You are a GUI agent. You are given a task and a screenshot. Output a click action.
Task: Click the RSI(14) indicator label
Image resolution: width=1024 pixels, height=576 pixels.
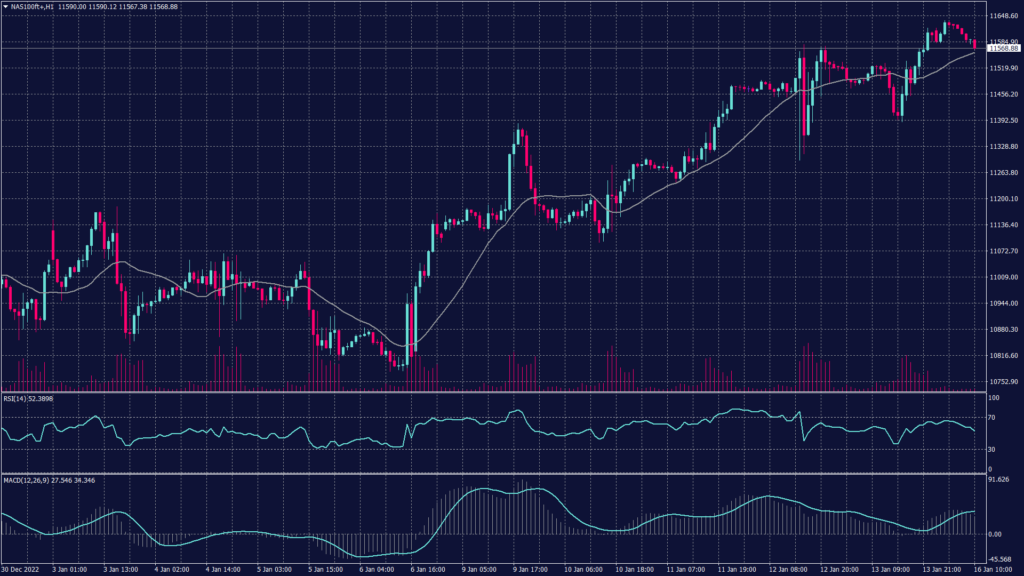click(16, 398)
